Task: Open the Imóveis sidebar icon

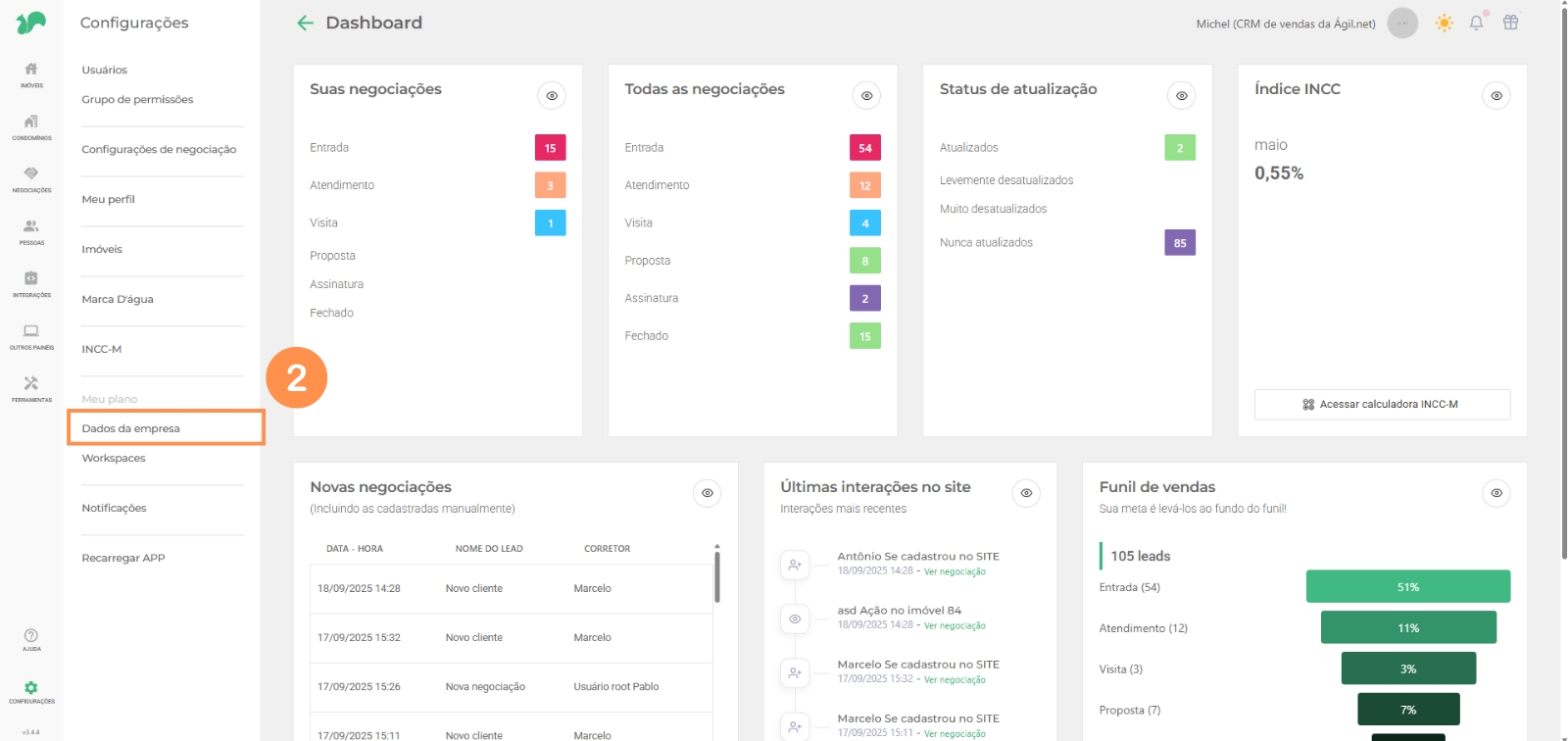Action: [x=31, y=74]
